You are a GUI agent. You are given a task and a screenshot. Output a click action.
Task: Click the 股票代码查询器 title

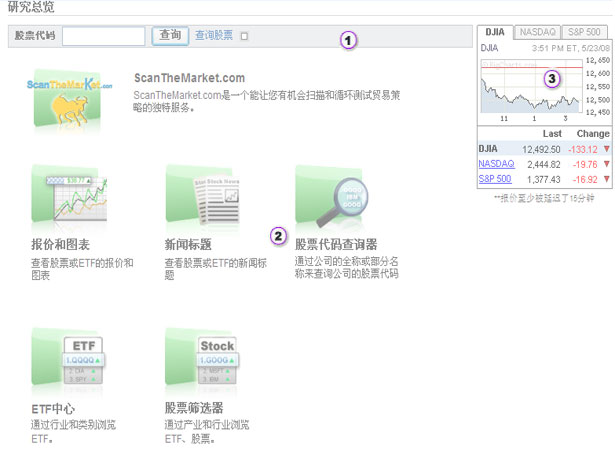336,244
